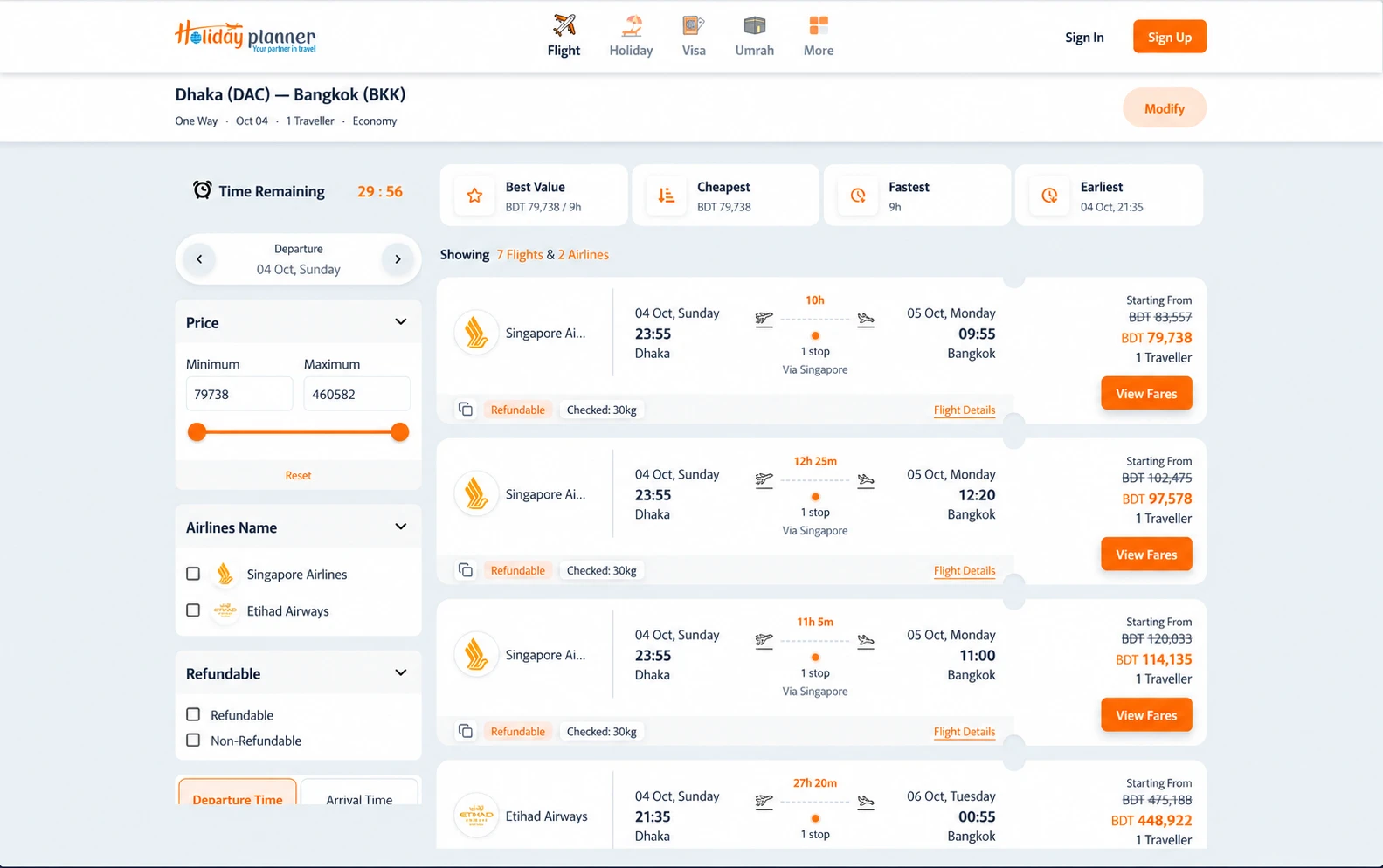Click the Minimum price input field
This screenshot has width=1383, height=868.
(x=239, y=394)
